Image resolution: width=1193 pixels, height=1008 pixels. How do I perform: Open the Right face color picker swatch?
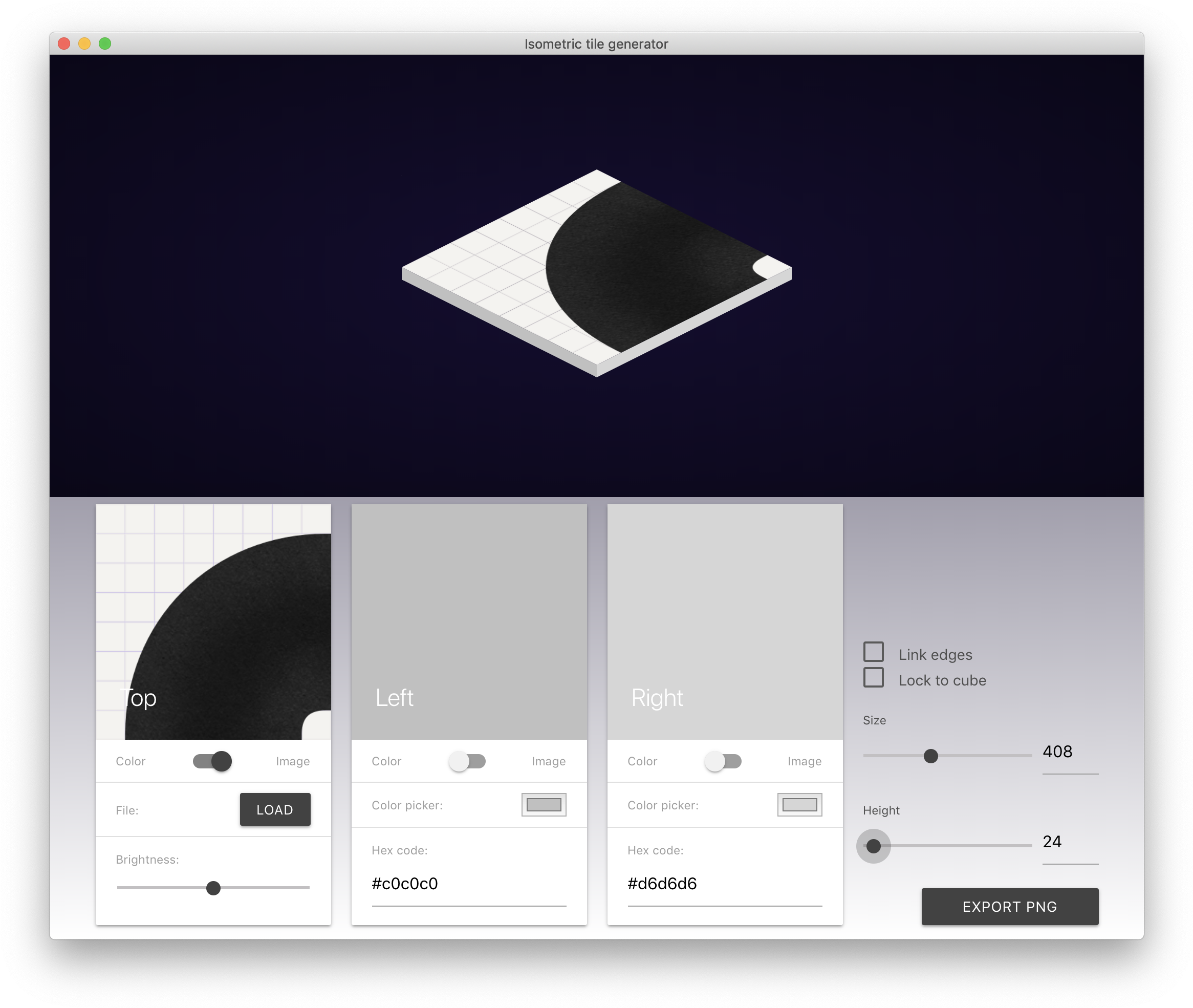pyautogui.click(x=799, y=805)
